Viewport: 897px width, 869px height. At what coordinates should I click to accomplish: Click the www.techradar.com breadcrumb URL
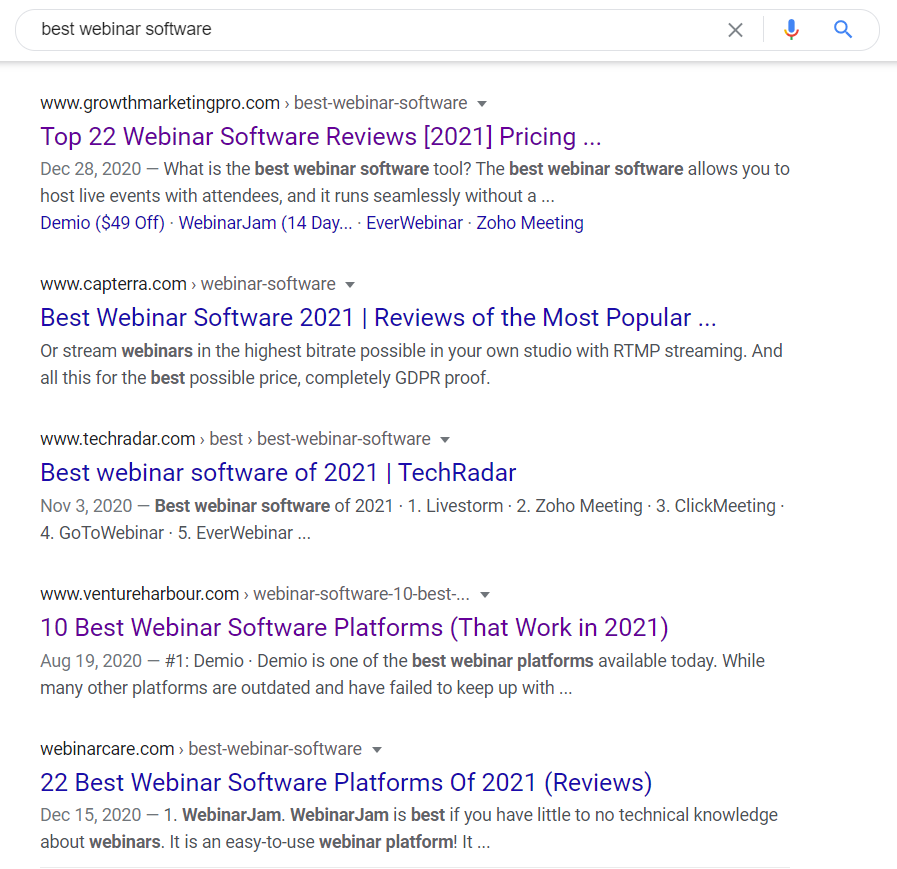click(117, 439)
